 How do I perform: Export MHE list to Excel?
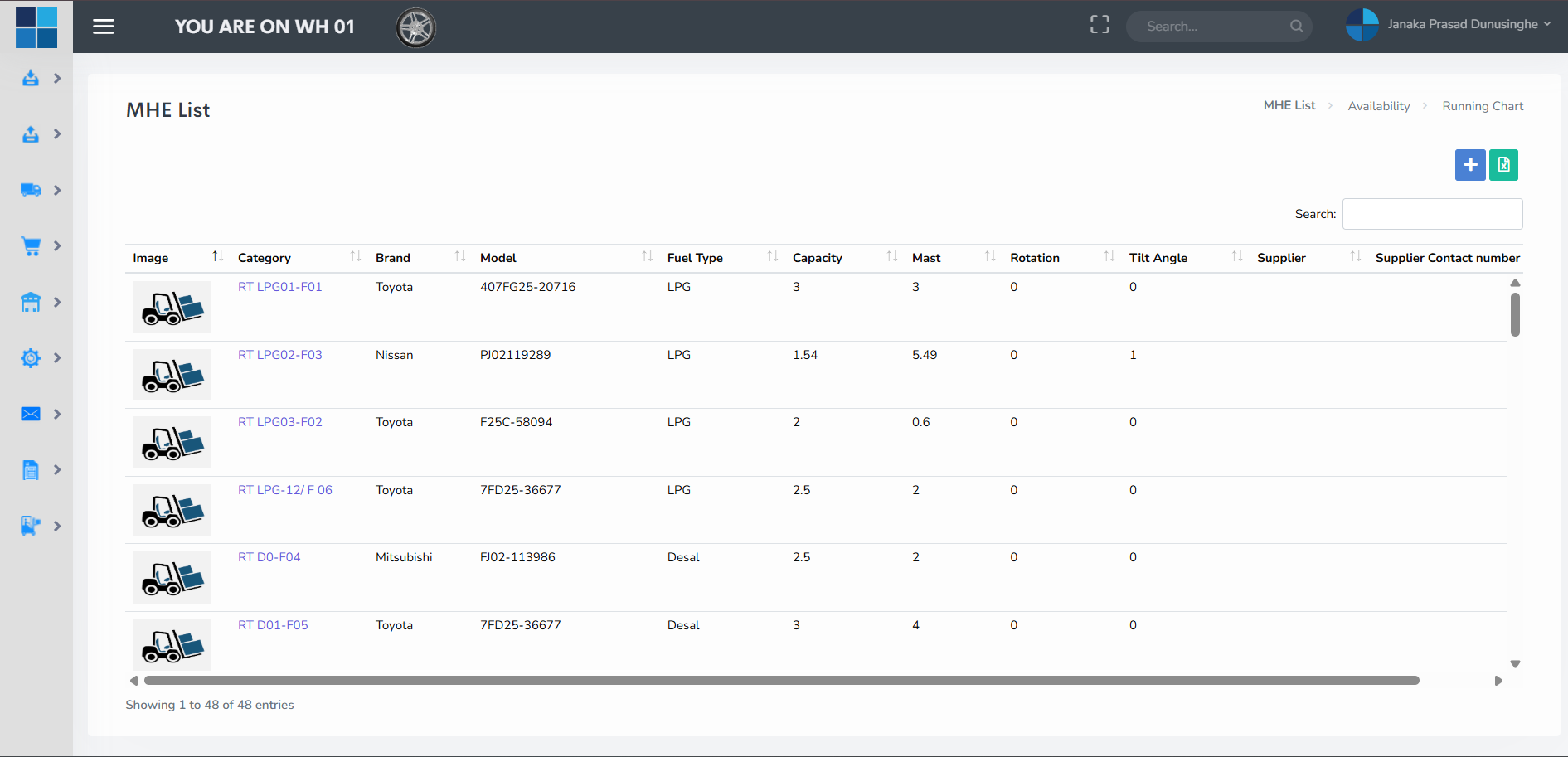(x=1503, y=165)
